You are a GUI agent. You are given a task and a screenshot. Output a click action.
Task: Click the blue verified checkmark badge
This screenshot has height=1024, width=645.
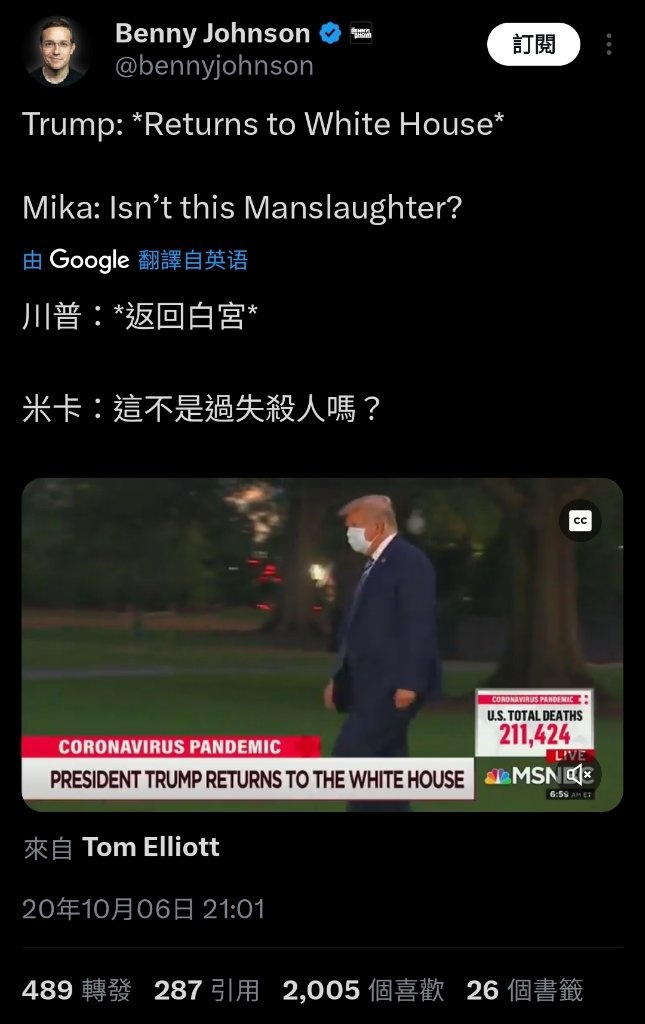coord(330,33)
